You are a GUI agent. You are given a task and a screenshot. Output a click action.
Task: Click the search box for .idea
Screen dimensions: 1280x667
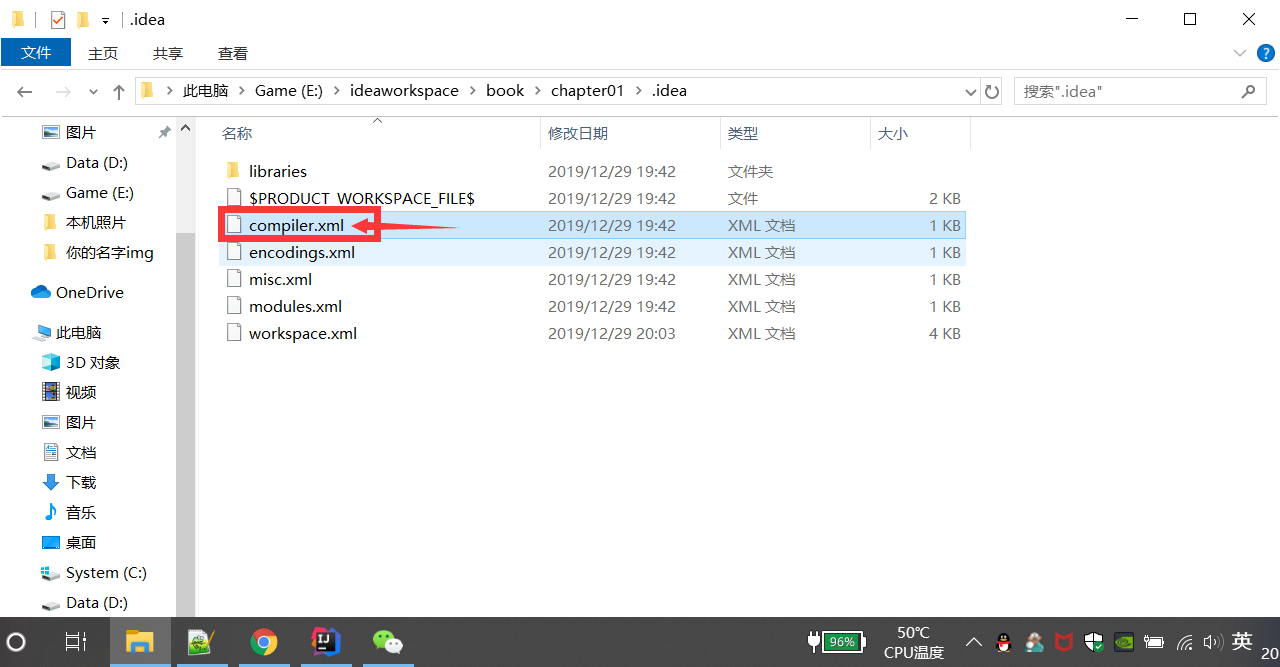[1120, 91]
